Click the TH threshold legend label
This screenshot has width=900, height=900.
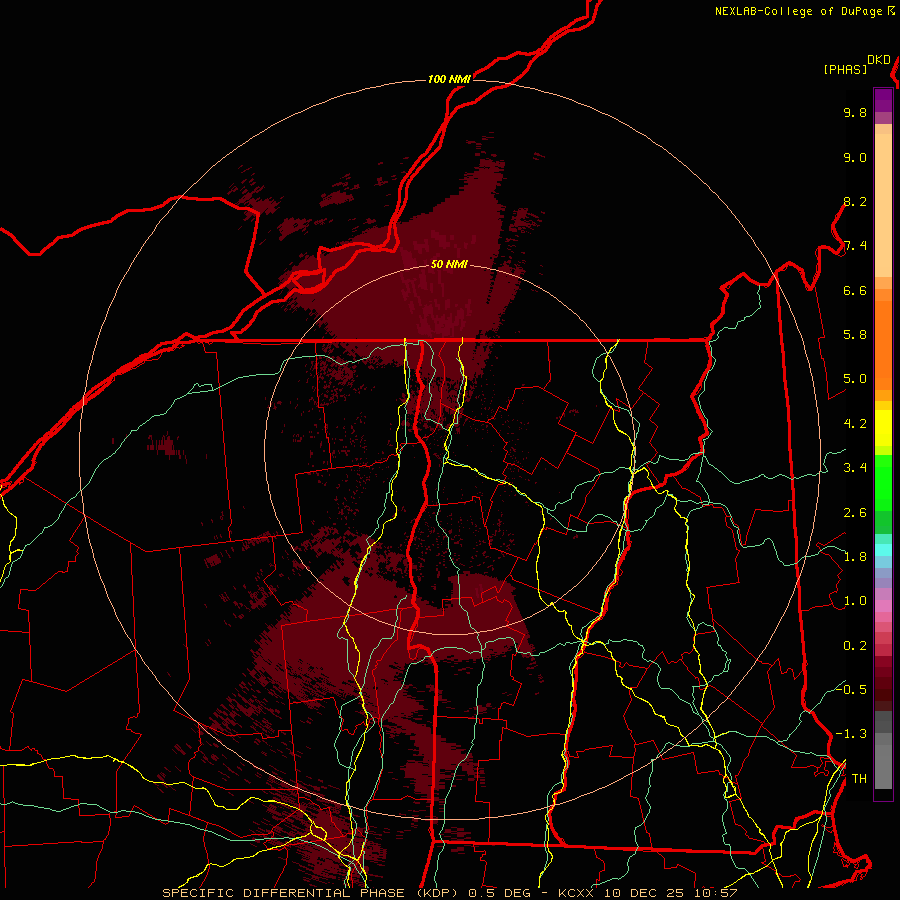click(x=859, y=779)
